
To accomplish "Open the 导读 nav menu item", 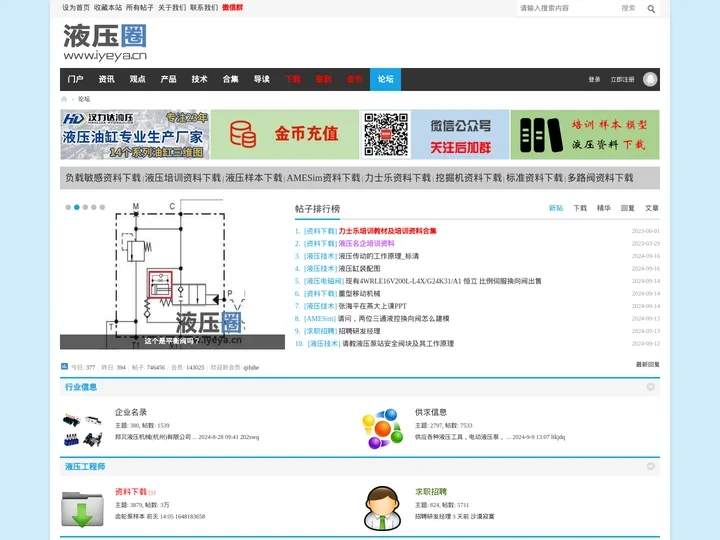I will click(x=262, y=79).
